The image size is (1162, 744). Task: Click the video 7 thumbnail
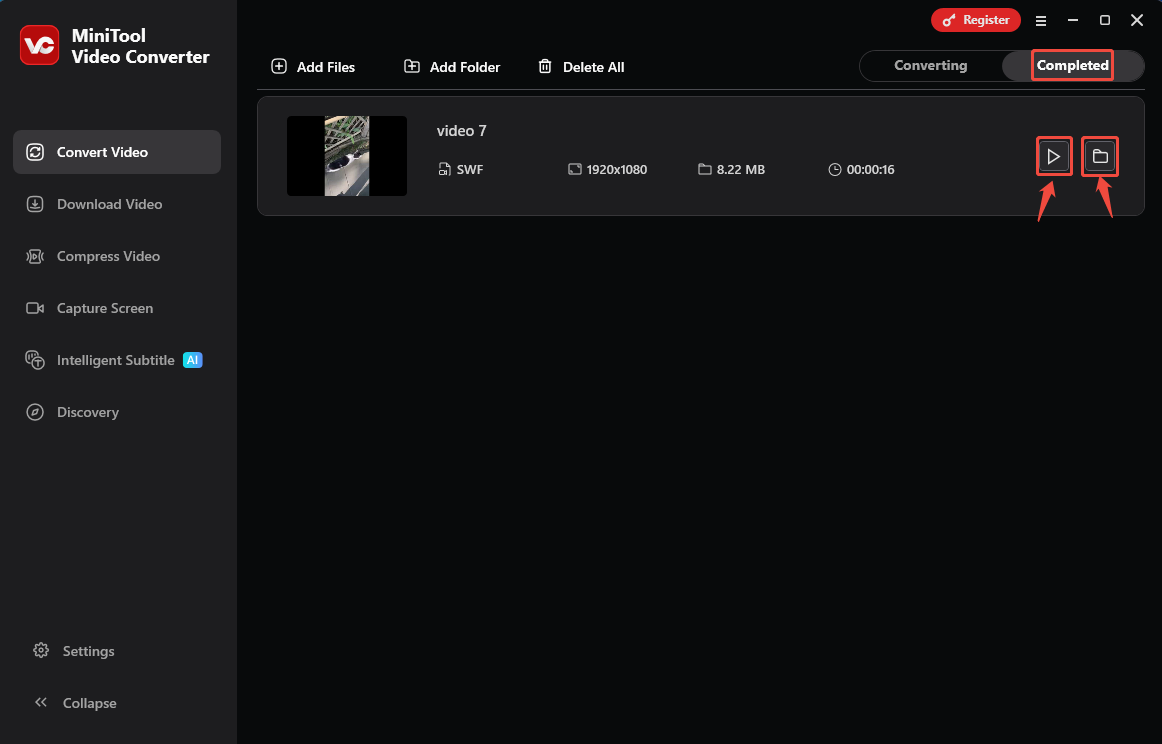tap(347, 156)
